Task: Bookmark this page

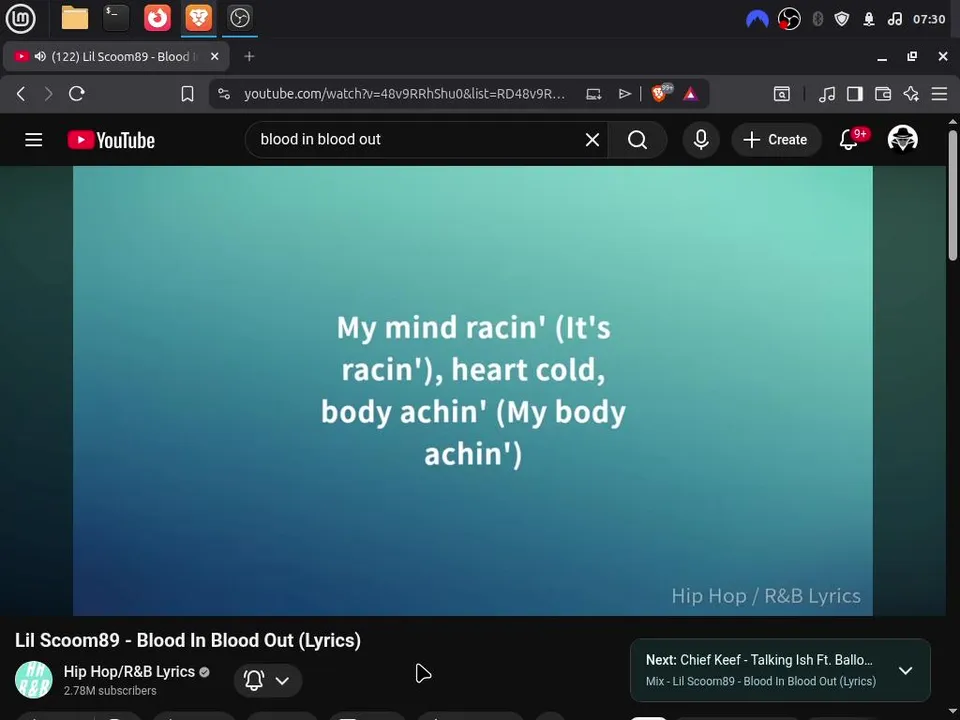Action: pos(187,94)
